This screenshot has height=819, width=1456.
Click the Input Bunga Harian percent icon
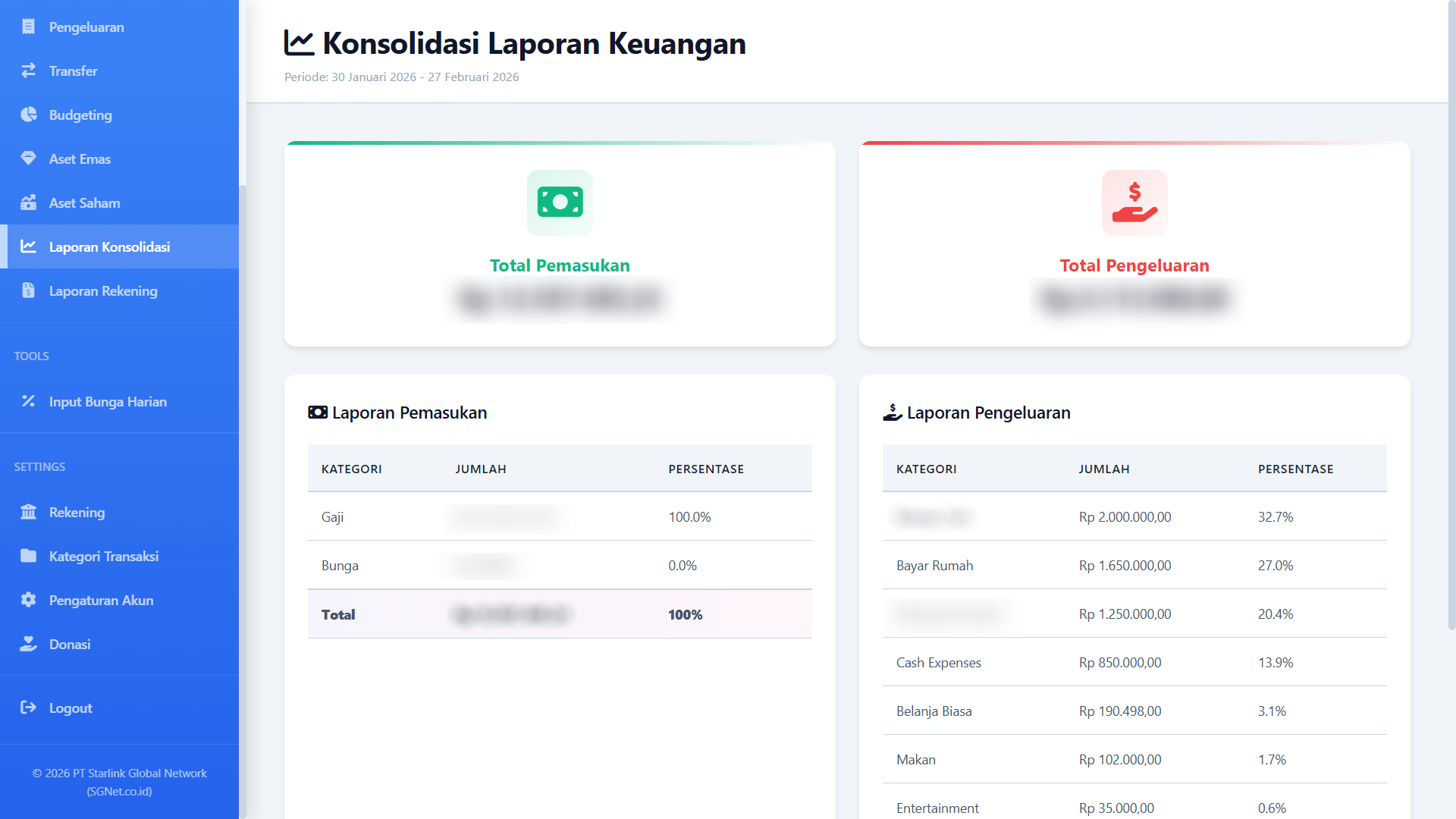click(x=28, y=401)
